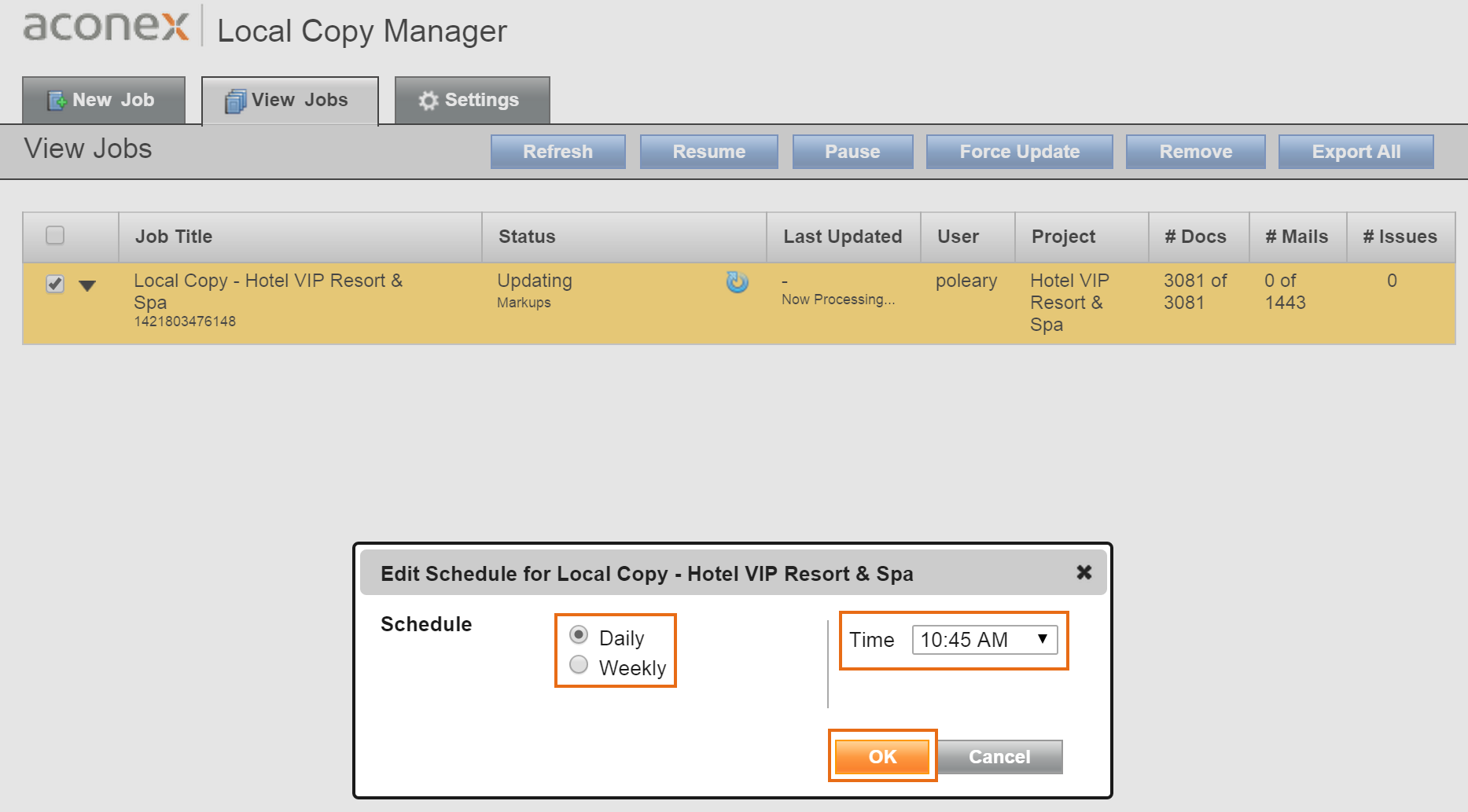Click the # Issues column header
Screen dimensions: 1468x812
tap(1400, 237)
